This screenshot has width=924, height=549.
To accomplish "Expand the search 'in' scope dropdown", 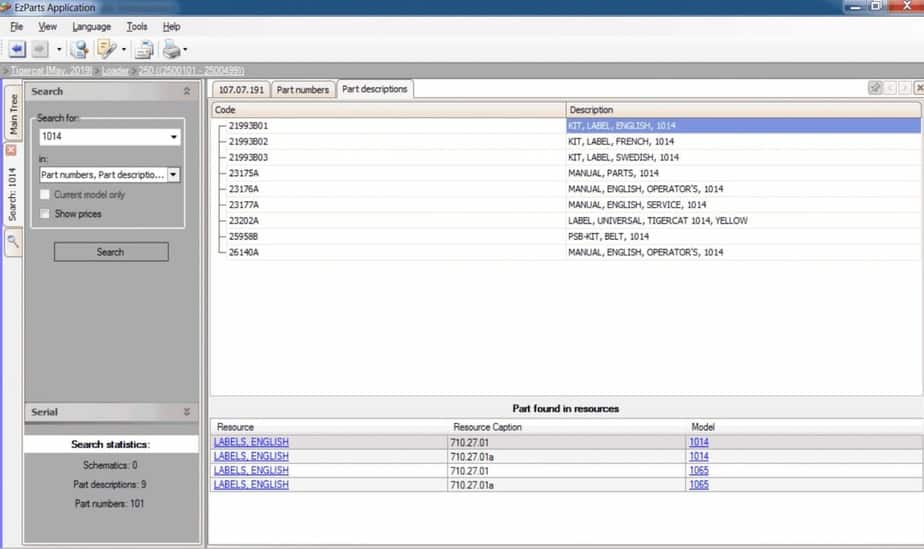I will (173, 175).
